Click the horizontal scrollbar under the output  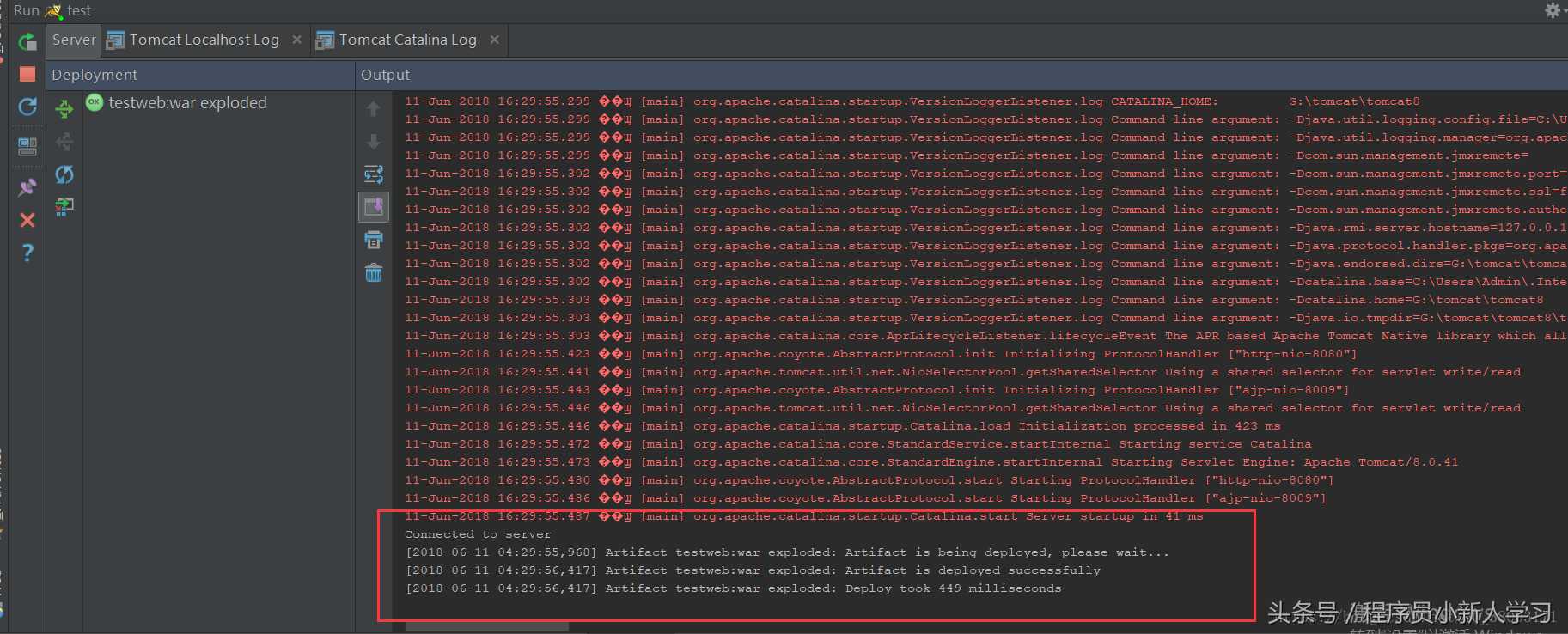[x=487, y=627]
